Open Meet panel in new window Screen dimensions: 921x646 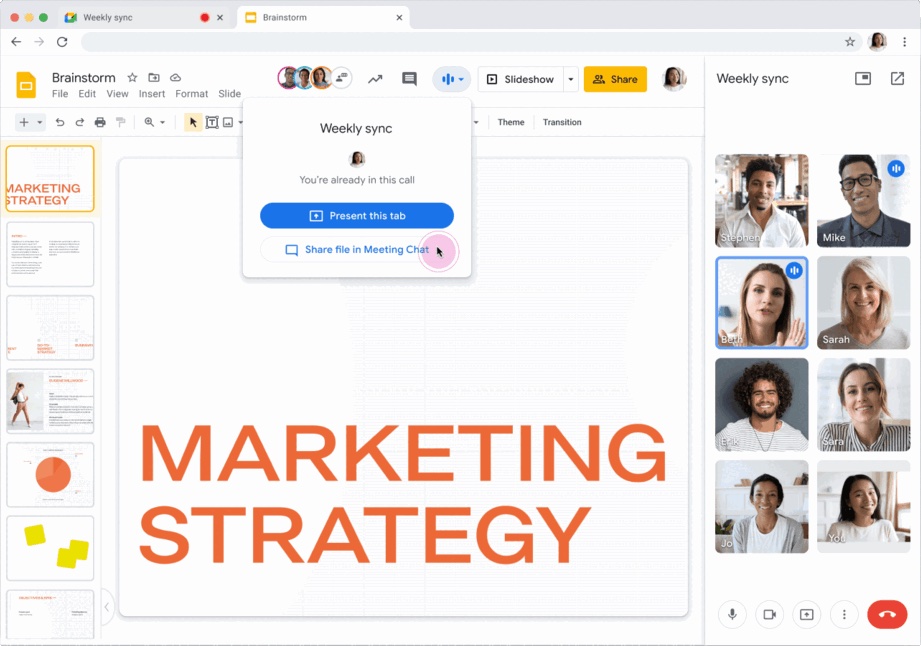(x=896, y=79)
